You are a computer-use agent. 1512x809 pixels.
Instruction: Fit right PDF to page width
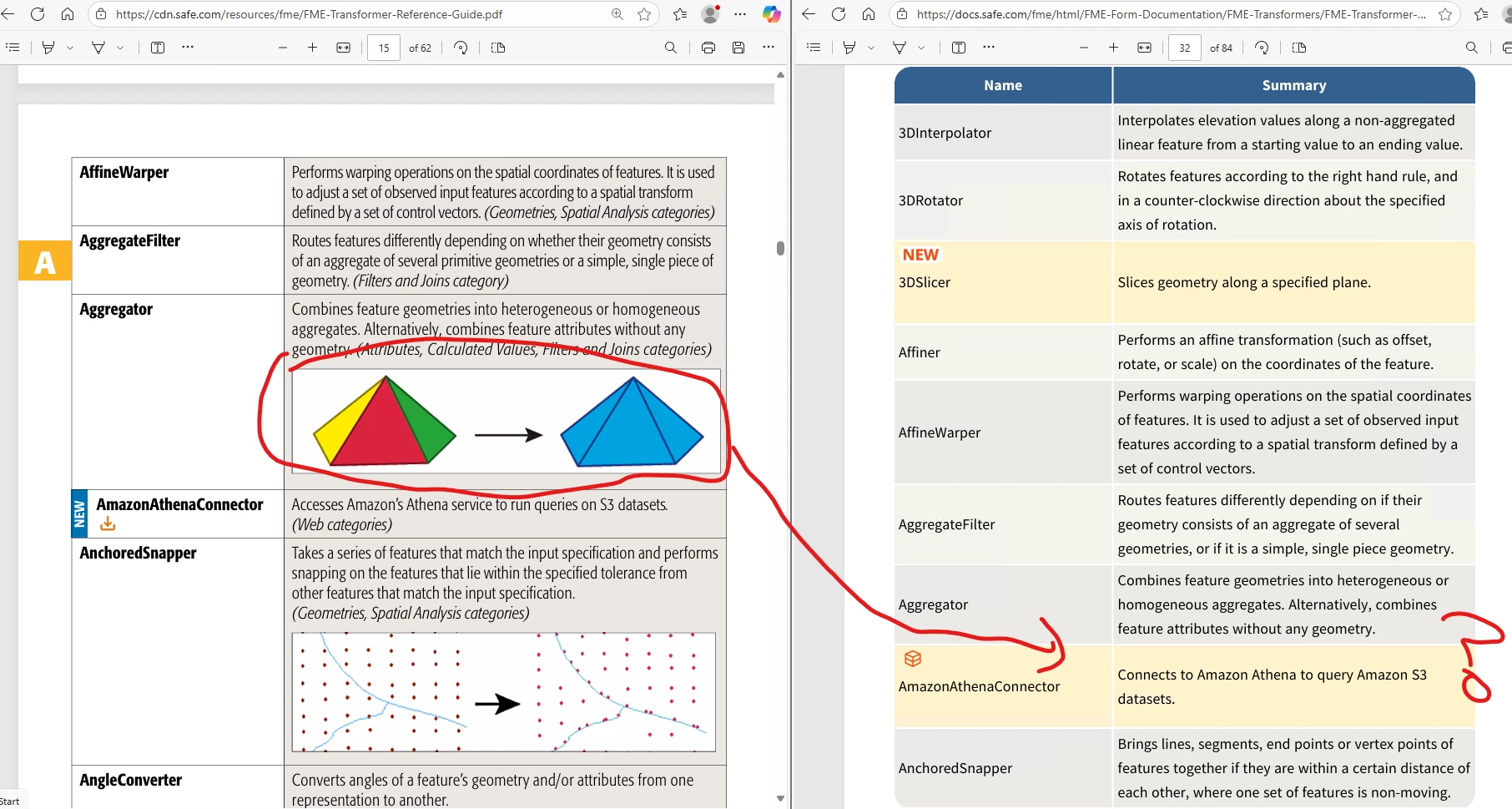1144,48
